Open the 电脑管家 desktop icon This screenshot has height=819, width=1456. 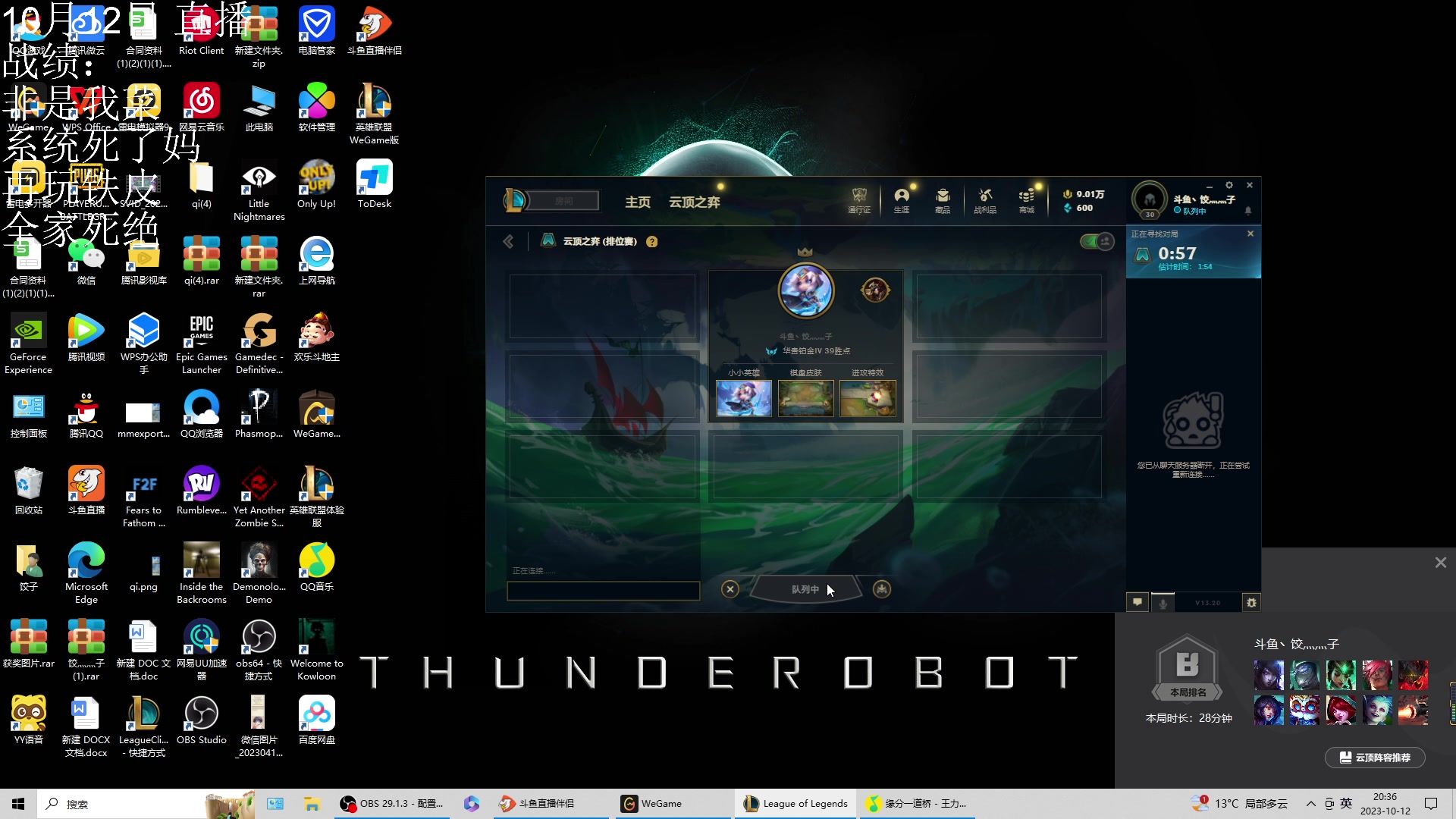tap(317, 31)
